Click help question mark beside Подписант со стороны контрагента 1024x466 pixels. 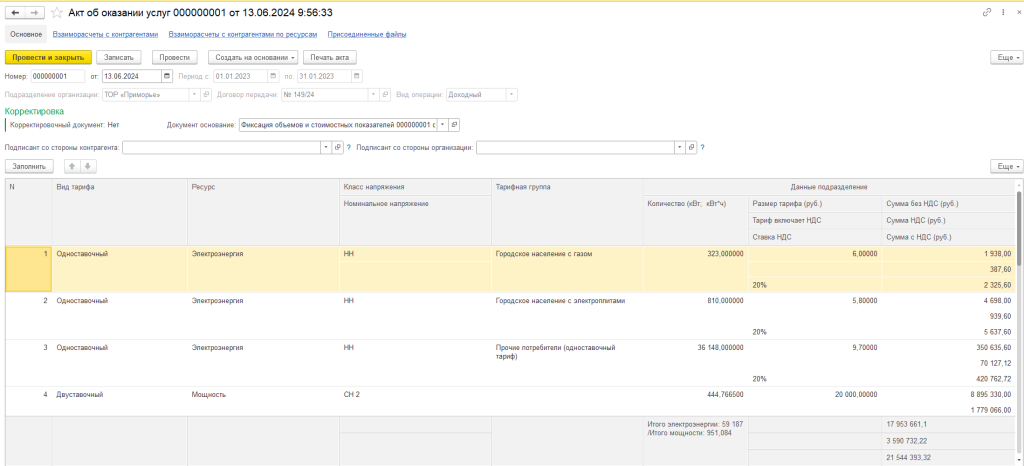click(x=348, y=147)
